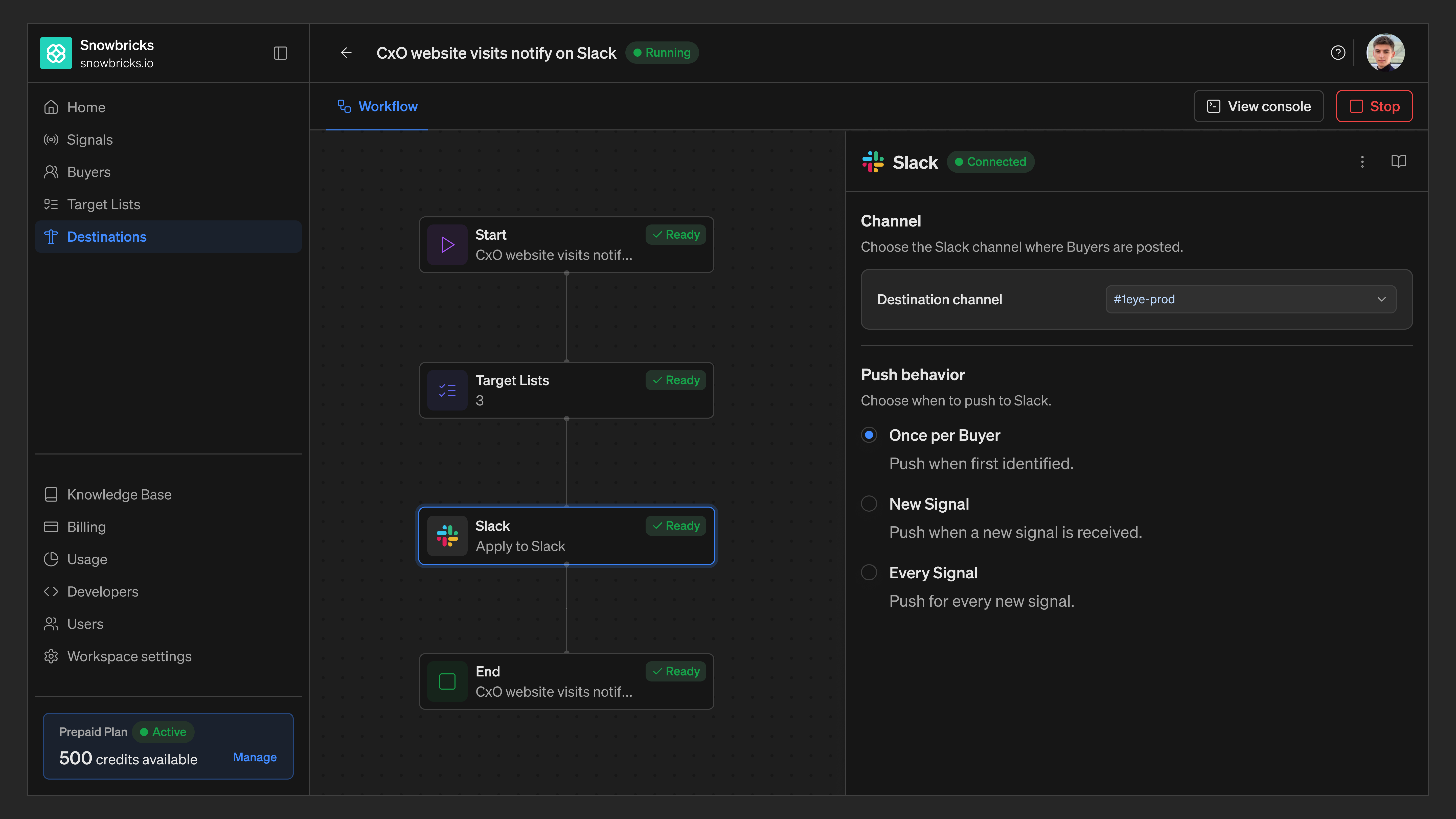Click the 'Push behavior' heading

tap(913, 375)
